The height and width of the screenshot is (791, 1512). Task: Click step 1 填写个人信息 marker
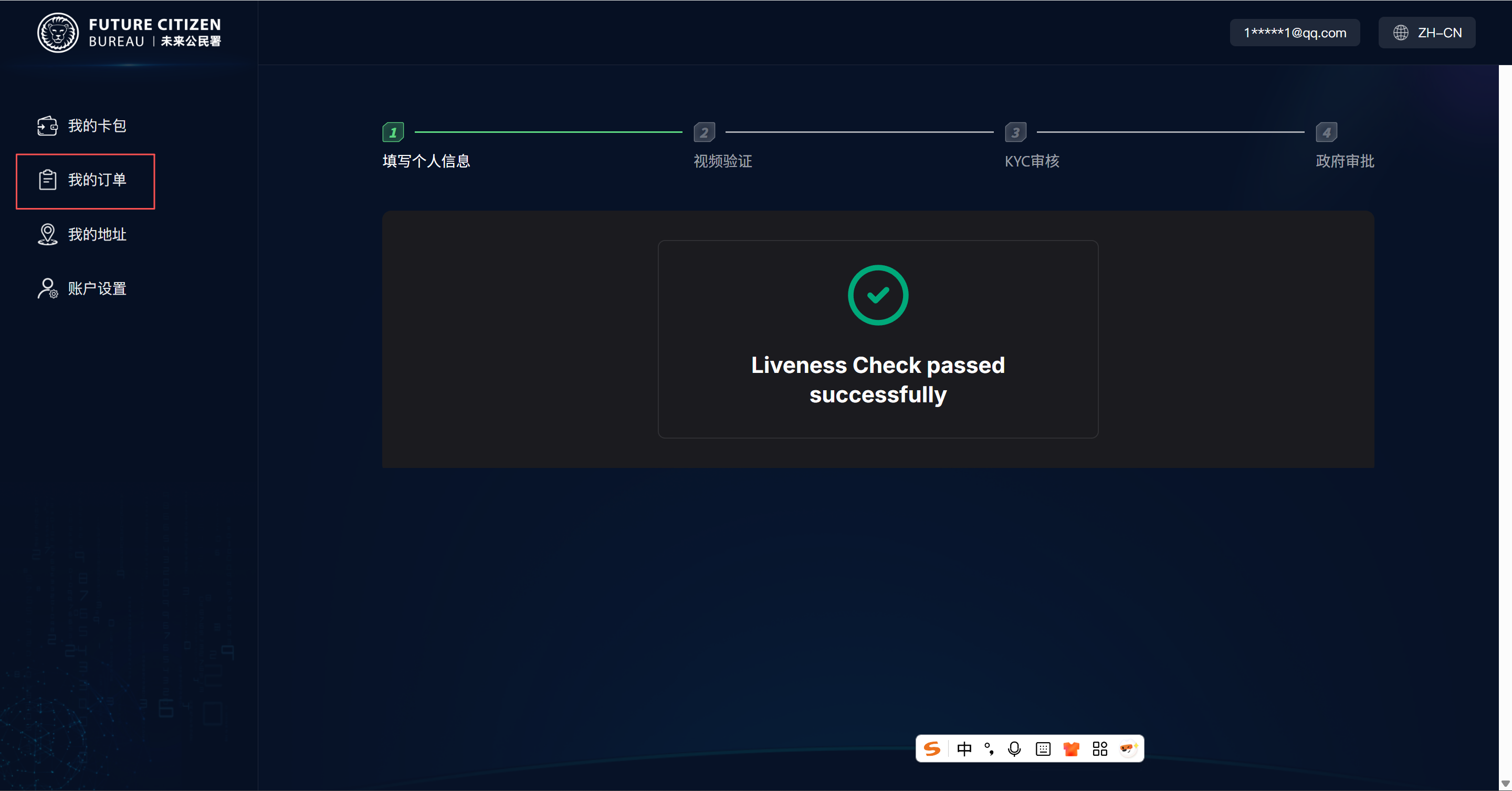point(393,132)
